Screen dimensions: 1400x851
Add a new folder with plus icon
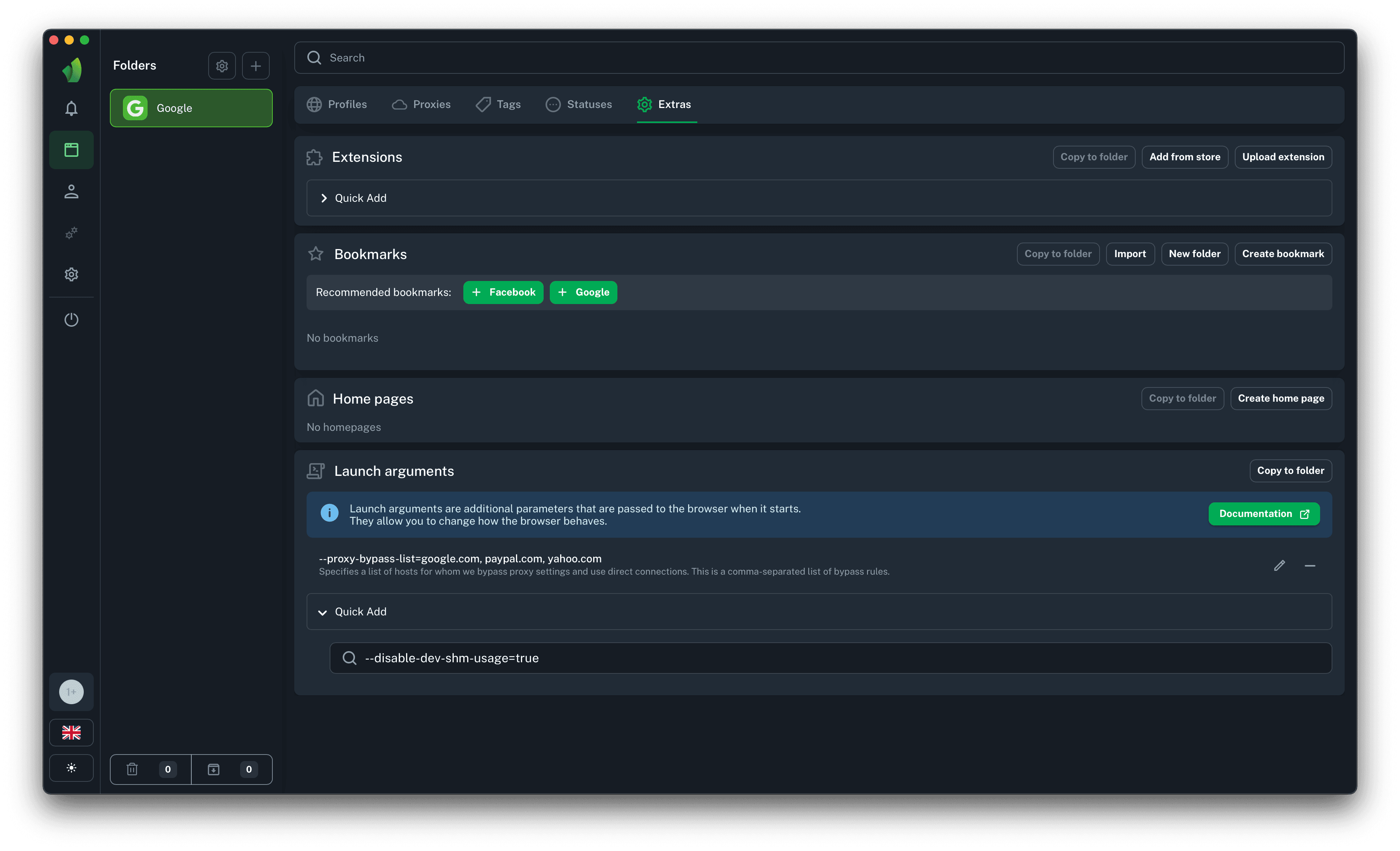pyautogui.click(x=256, y=66)
